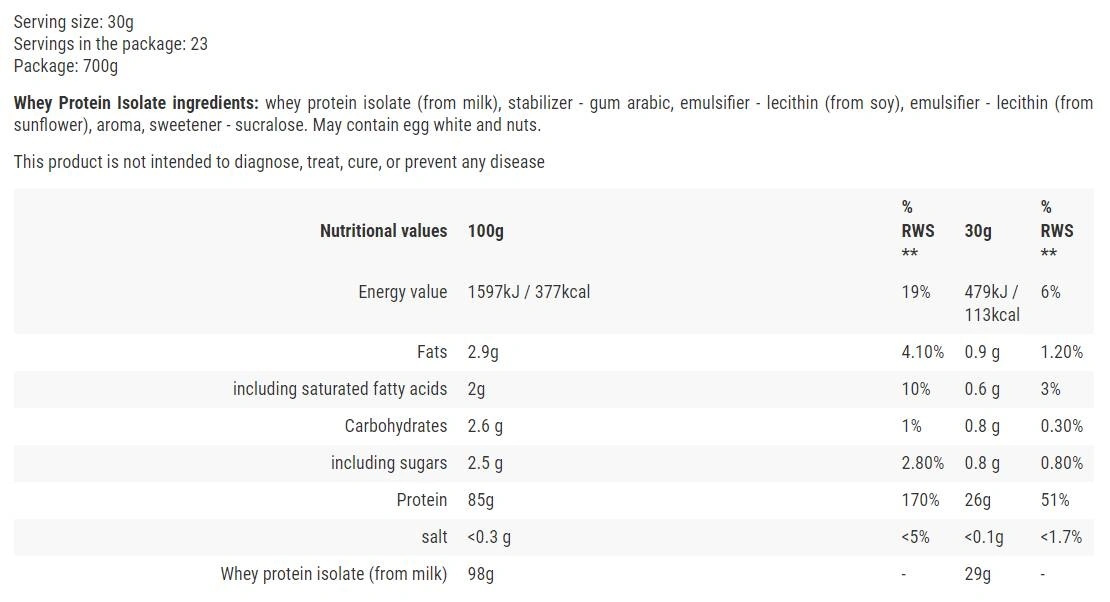Click the 'including sugars' row label

389,463
